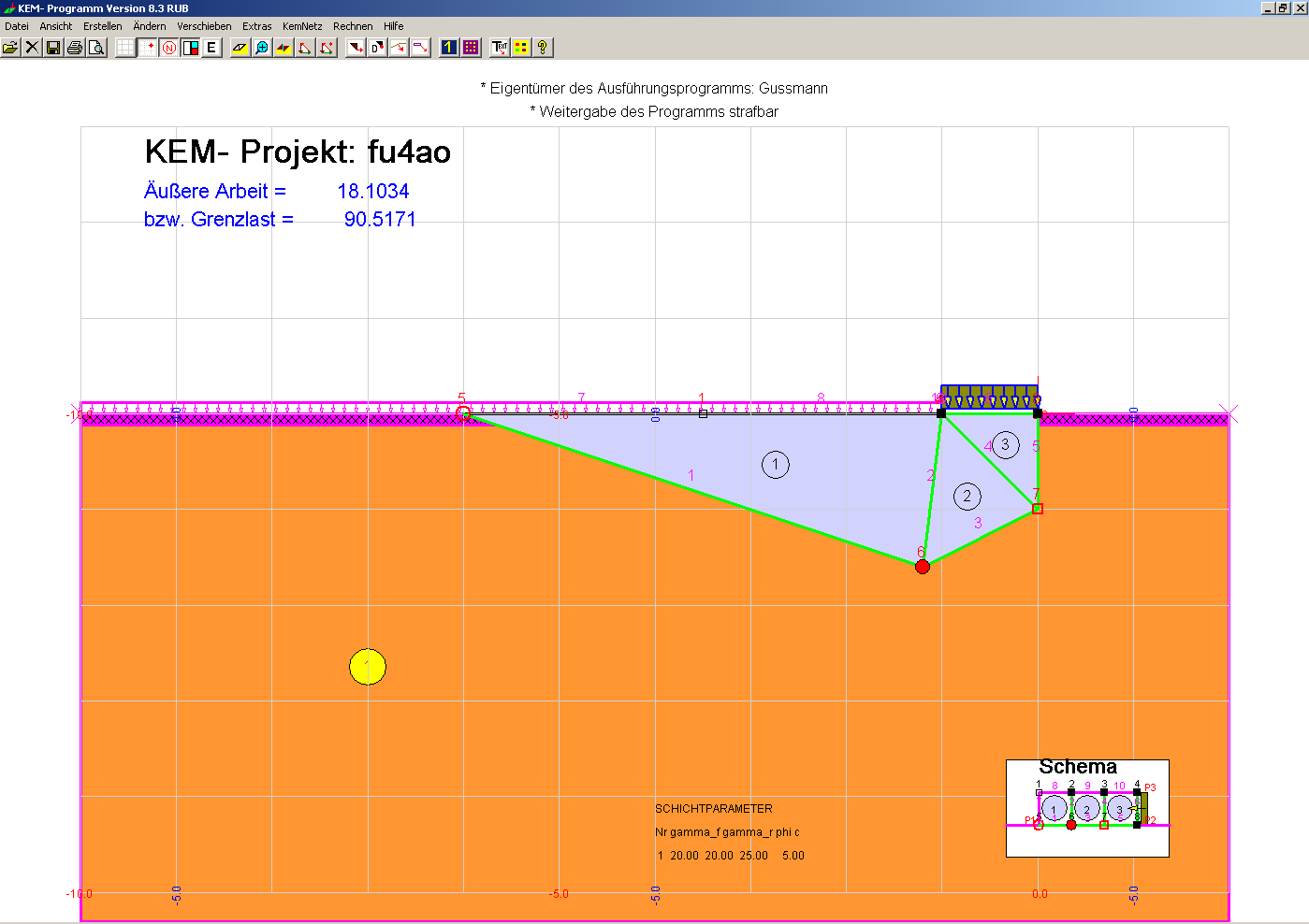Screen dimensions: 1309x924
Task: Open the Ändern menu
Action: point(150,26)
